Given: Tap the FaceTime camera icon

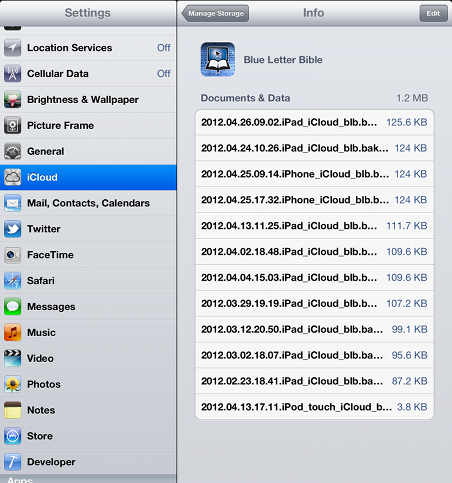Looking at the screenshot, I should click(13, 255).
